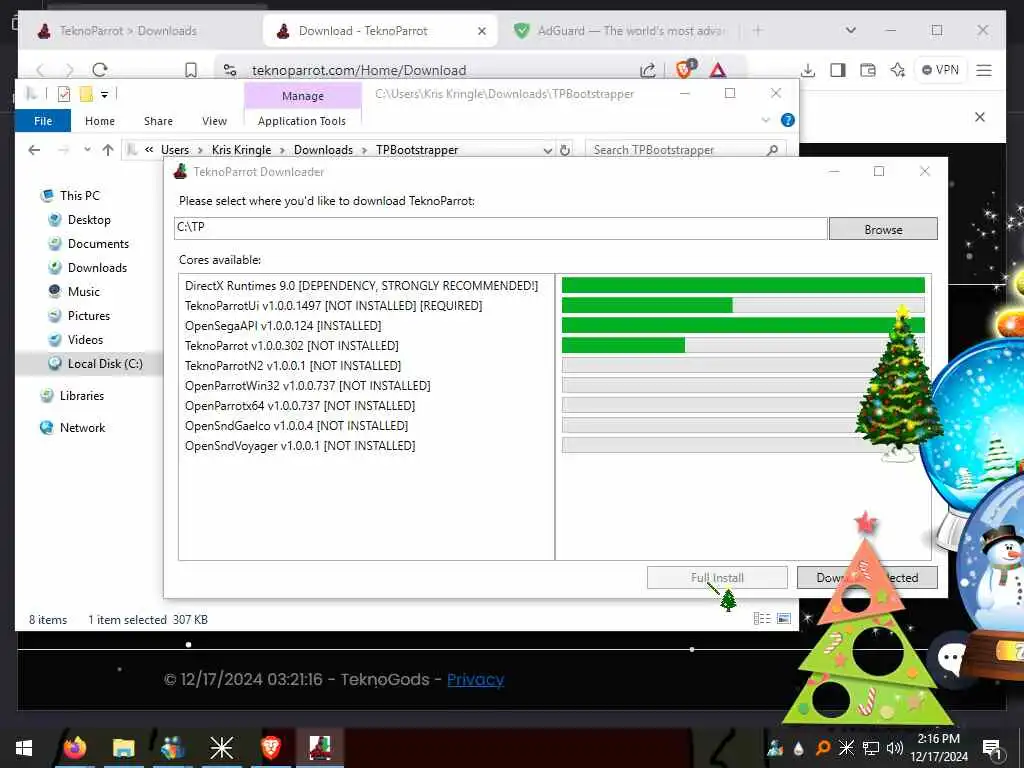Click the download path field C:\TP
1024x768 pixels.
click(x=501, y=228)
